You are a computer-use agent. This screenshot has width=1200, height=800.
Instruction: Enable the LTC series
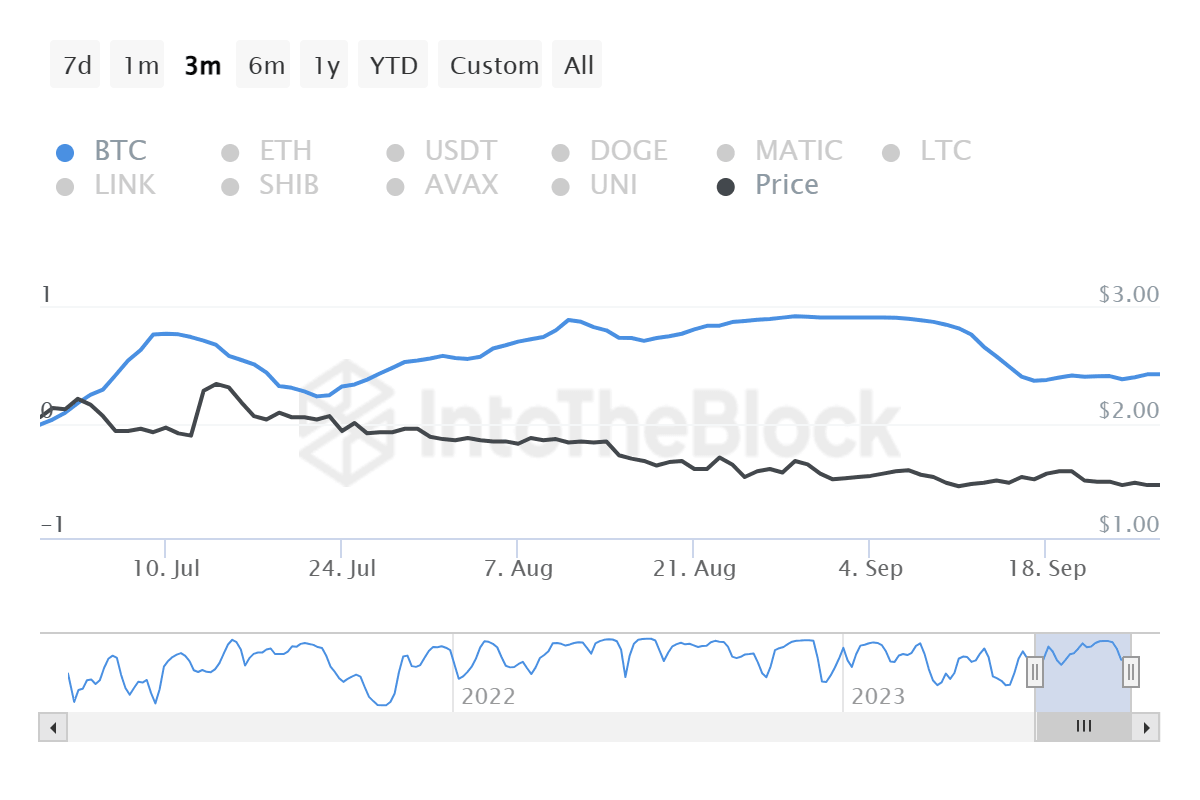click(x=891, y=150)
